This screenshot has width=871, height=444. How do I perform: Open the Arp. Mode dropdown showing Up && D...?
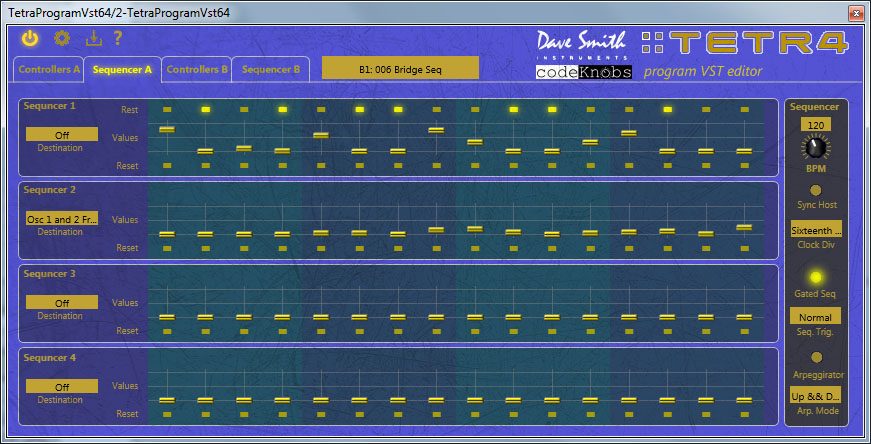[x=815, y=396]
